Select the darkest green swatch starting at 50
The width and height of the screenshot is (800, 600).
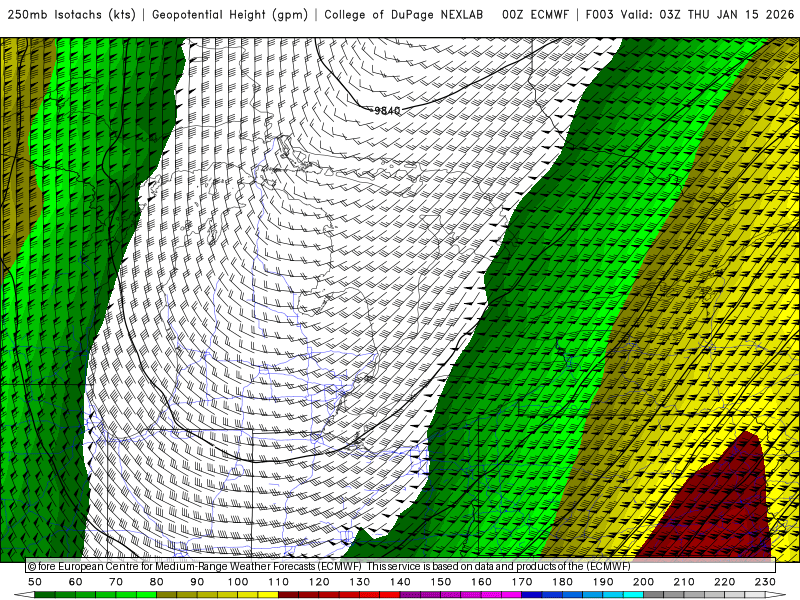pos(44,595)
